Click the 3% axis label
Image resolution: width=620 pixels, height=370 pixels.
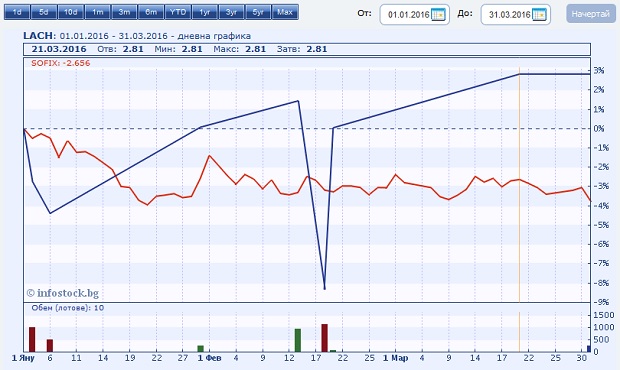(x=599, y=70)
